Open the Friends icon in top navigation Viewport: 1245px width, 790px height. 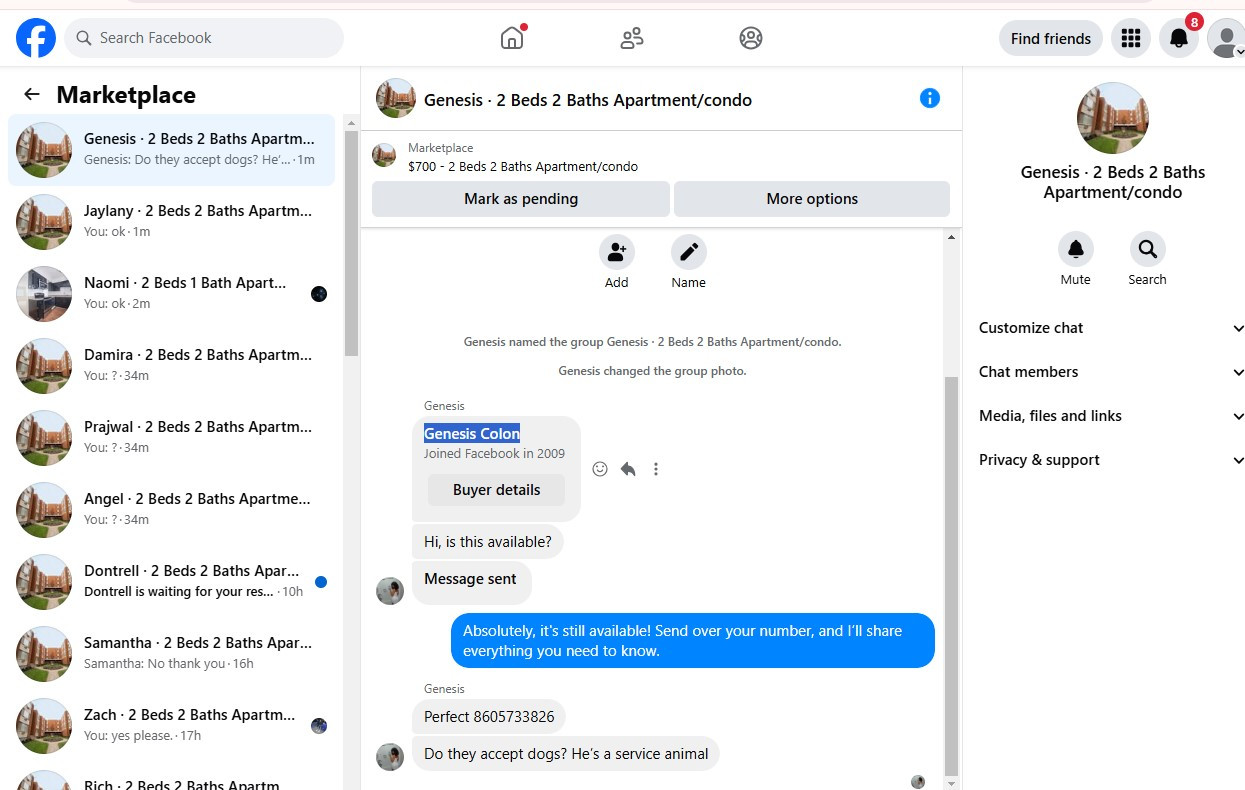click(631, 38)
